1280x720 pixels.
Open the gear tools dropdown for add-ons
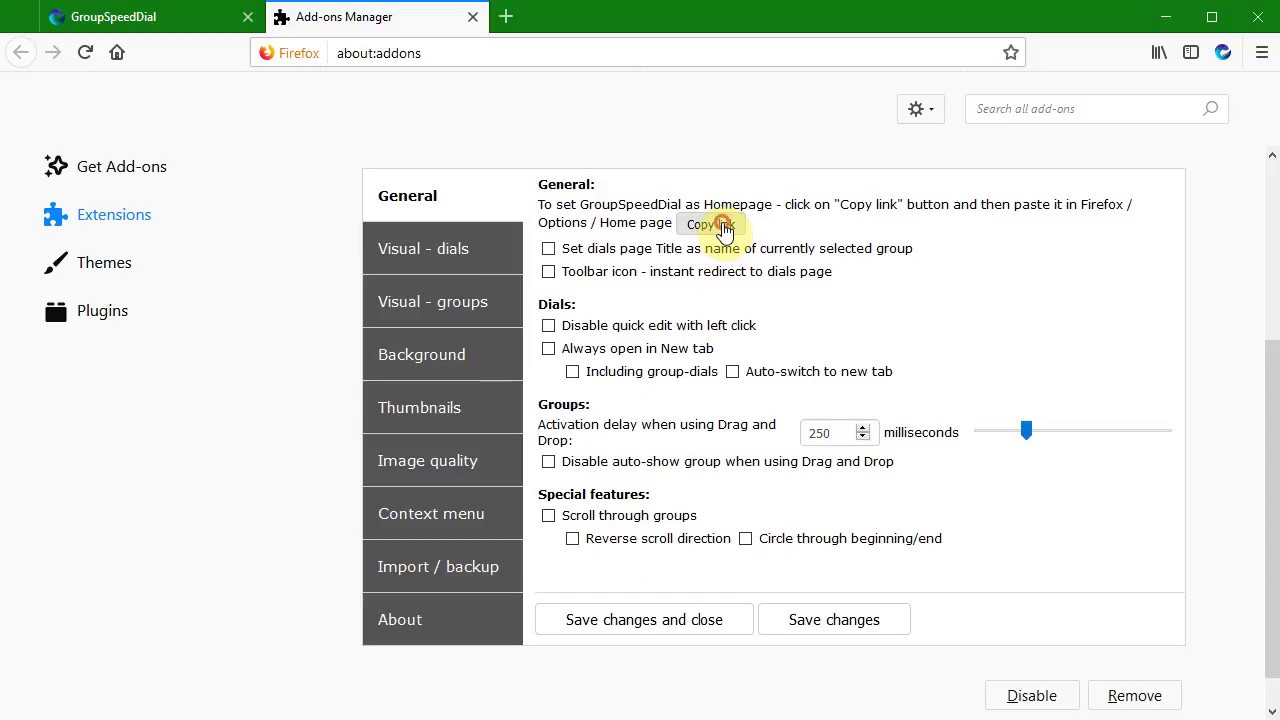921,109
